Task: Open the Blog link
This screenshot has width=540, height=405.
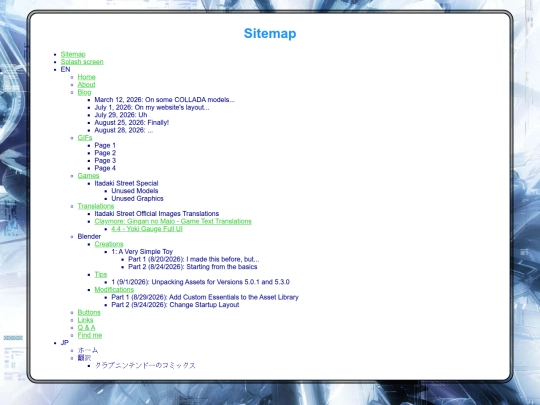Action: tap(84, 92)
